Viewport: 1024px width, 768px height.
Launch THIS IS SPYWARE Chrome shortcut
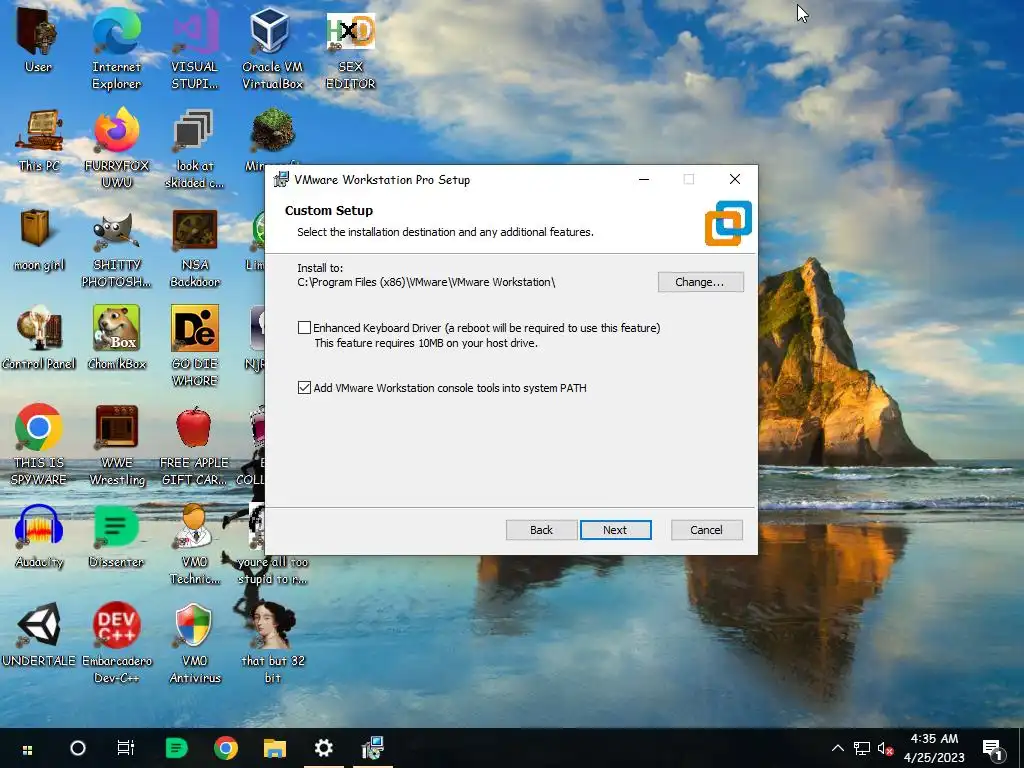(39, 445)
